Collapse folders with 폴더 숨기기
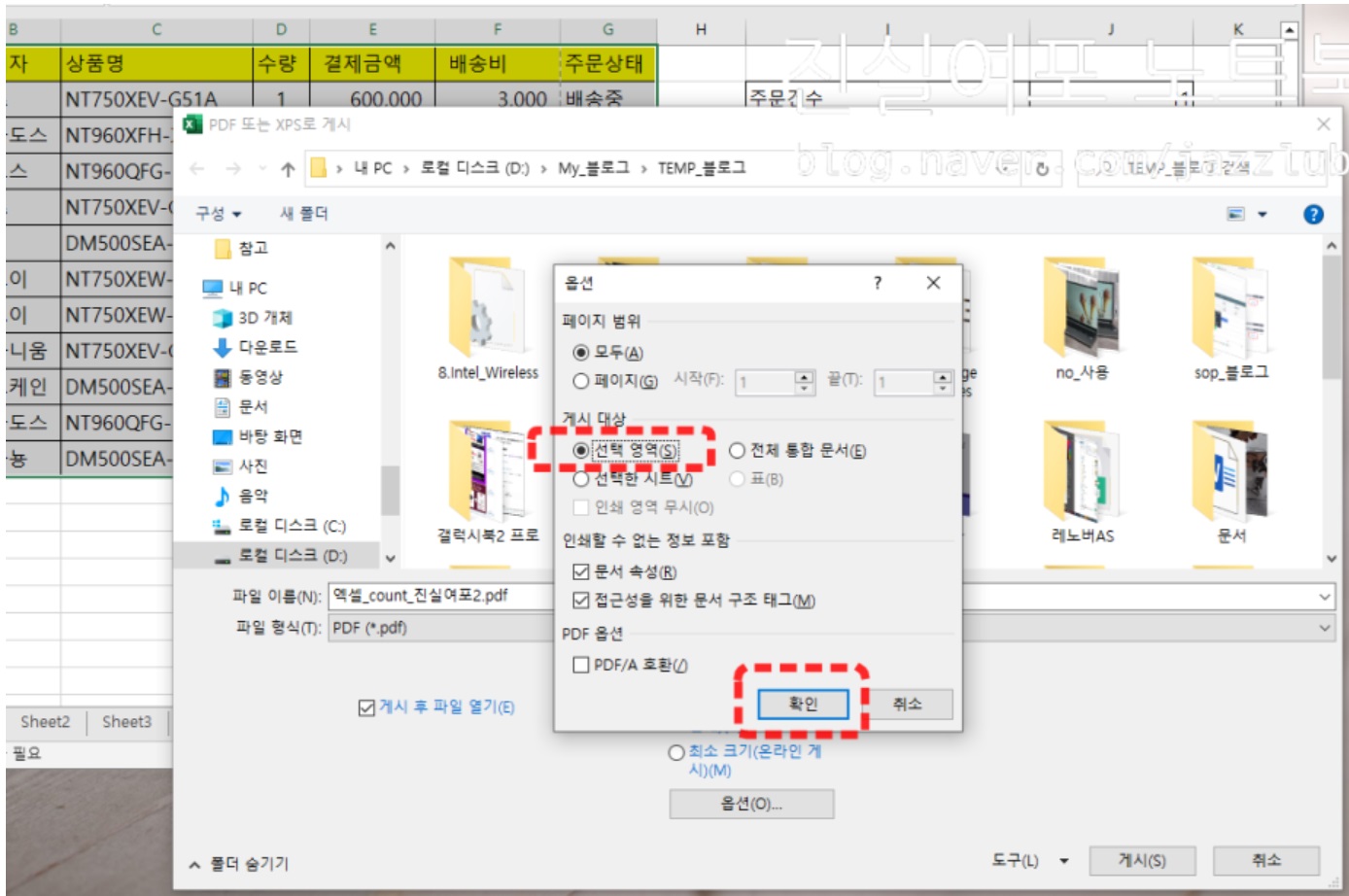Screen dimensions: 1349x896 tap(239, 864)
